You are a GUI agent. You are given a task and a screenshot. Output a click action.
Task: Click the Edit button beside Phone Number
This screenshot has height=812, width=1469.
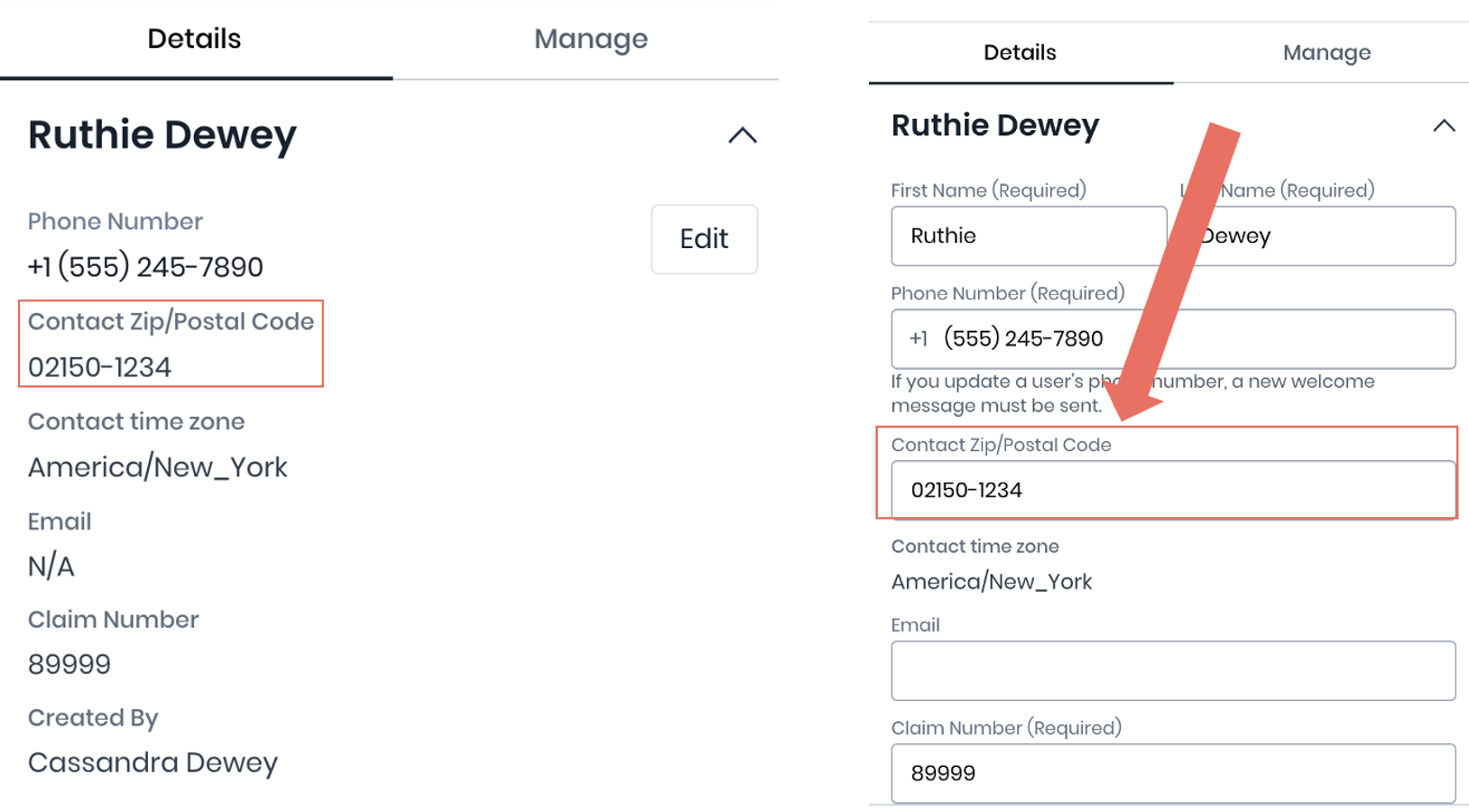tap(704, 239)
